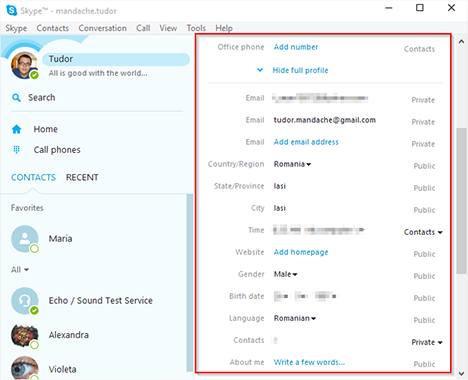The image size is (468, 380).
Task: Click Tudor's green online status badge
Action: pyautogui.click(x=34, y=75)
